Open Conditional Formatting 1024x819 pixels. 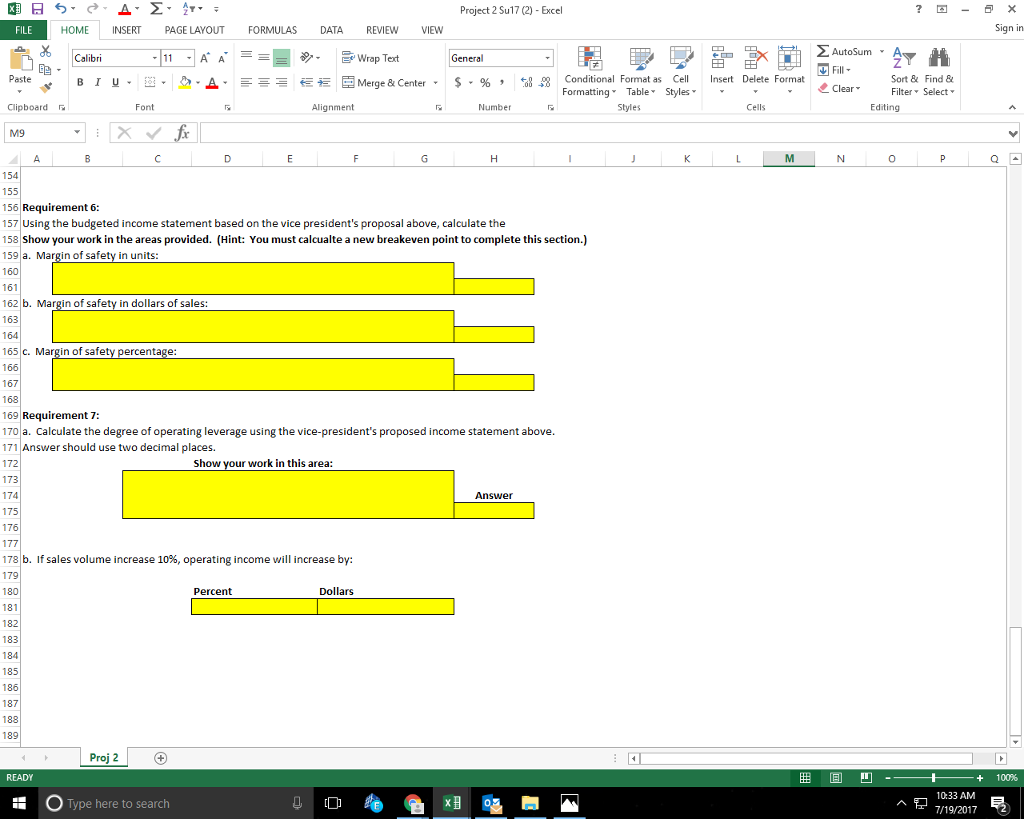click(589, 71)
